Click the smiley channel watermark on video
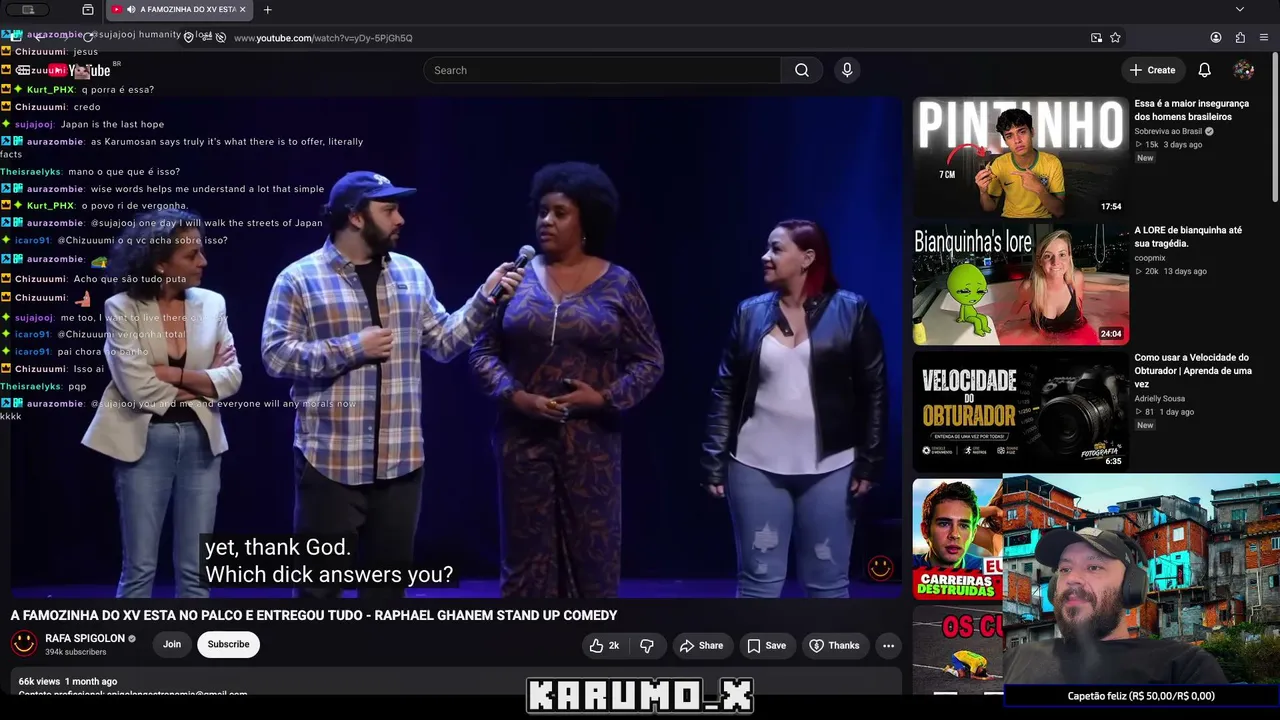 tap(880, 567)
